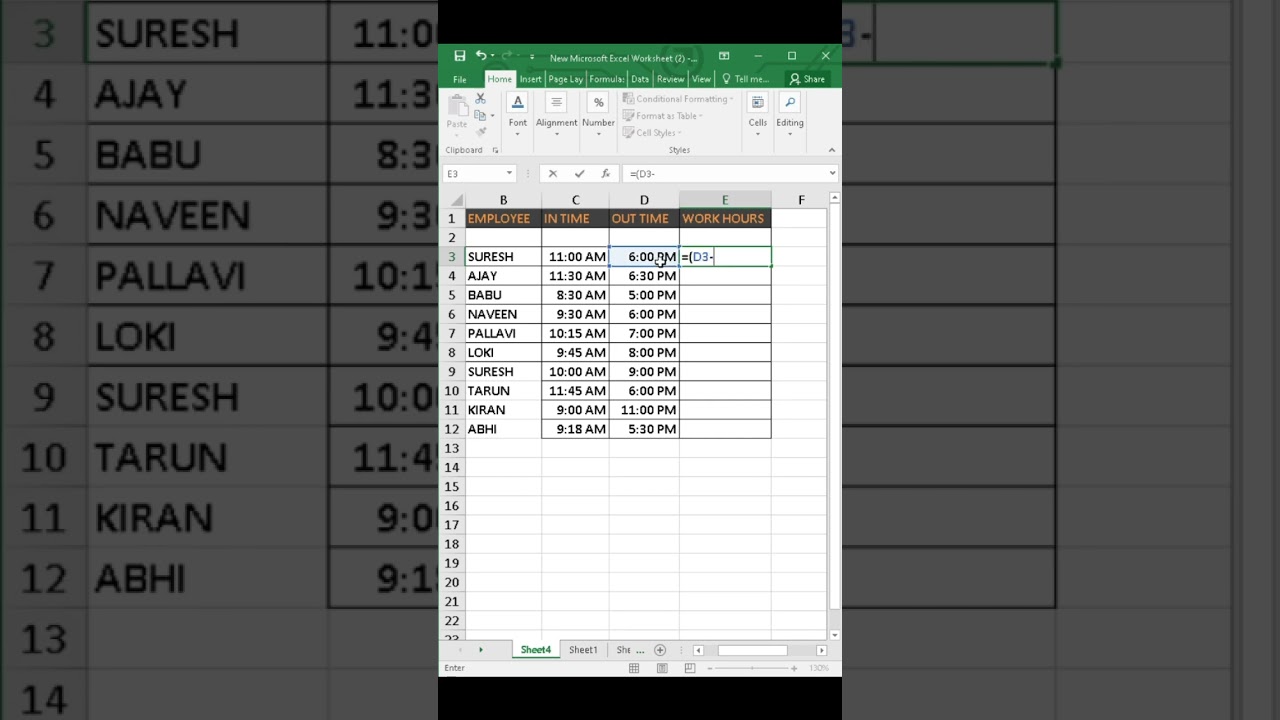Select column D header
The image size is (1280, 720).
coord(644,200)
